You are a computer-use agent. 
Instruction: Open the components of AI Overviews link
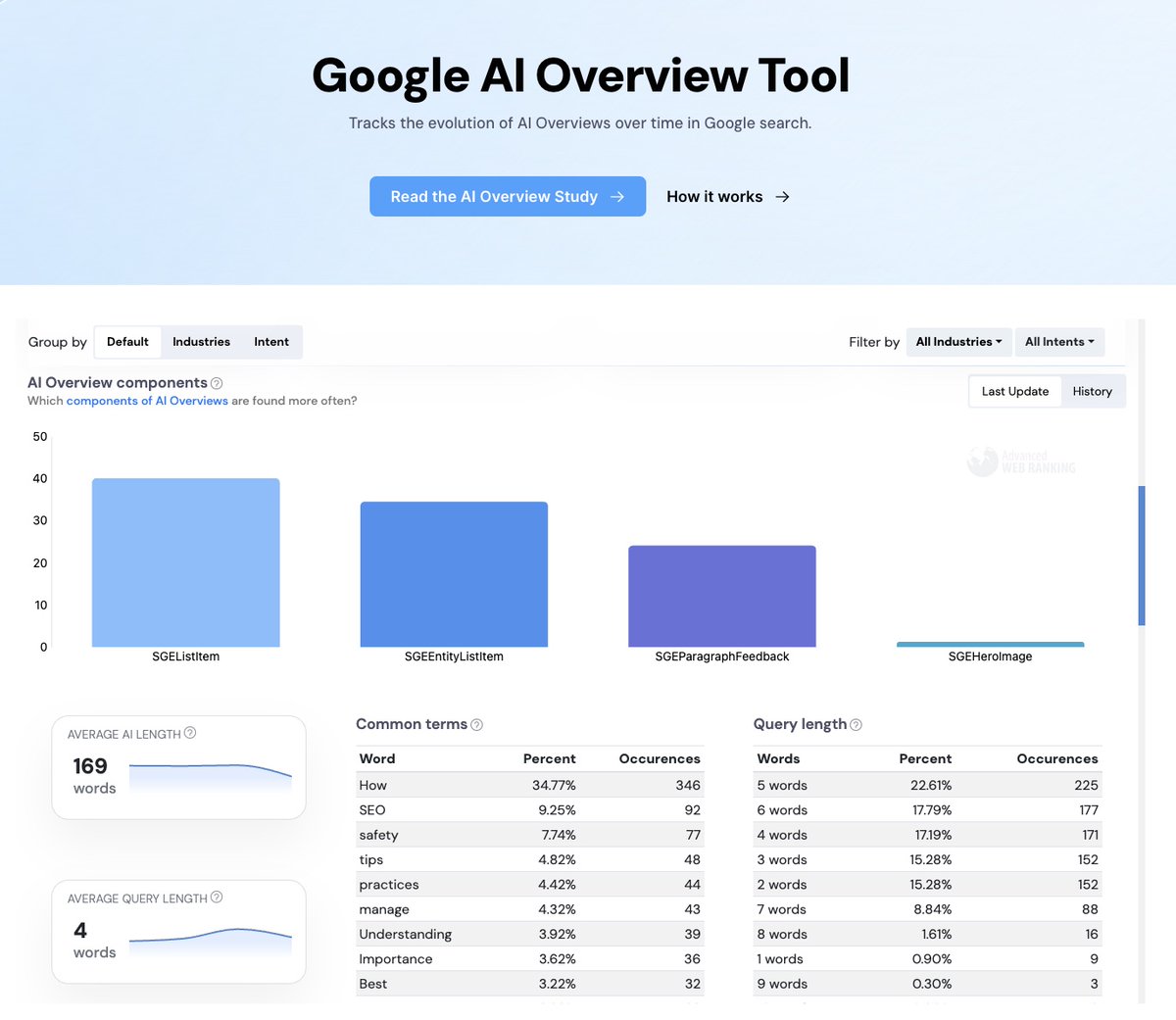tap(146, 401)
